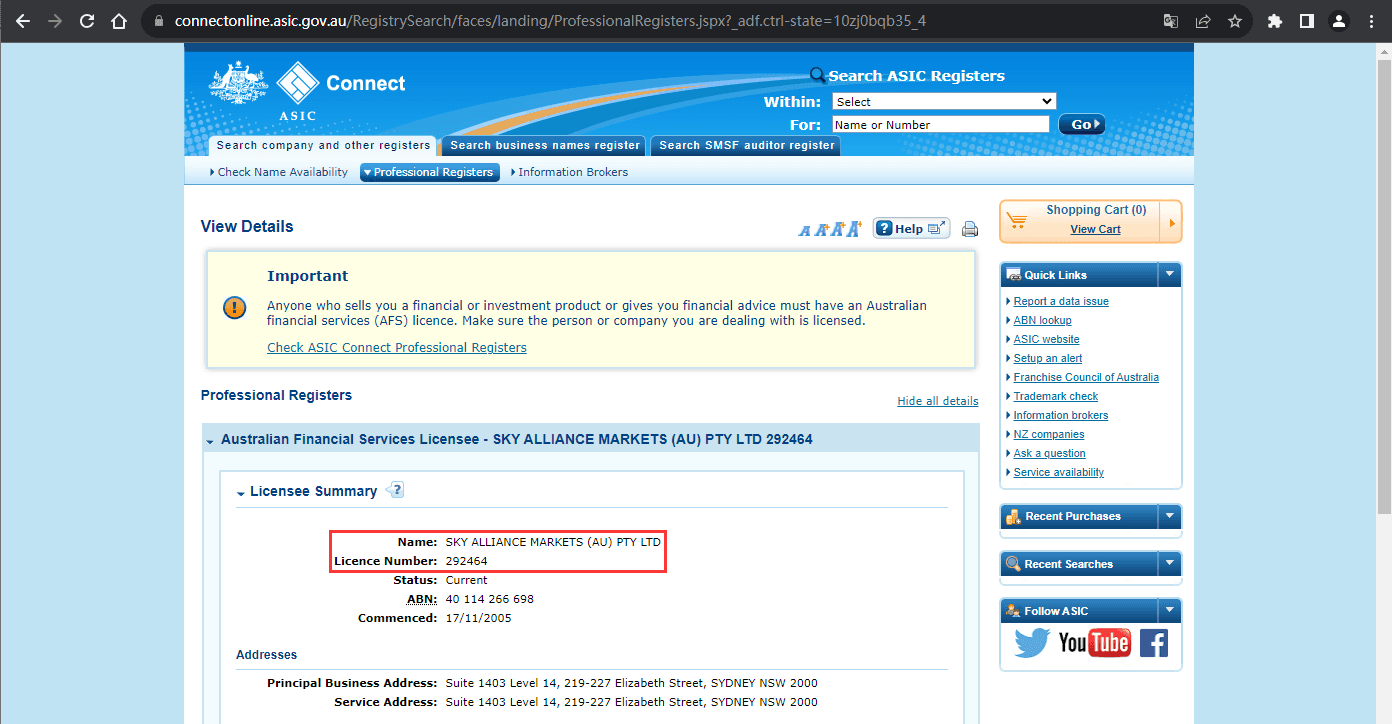Click the Name or Number search field
This screenshot has width=1392, height=724.
pyautogui.click(x=941, y=125)
